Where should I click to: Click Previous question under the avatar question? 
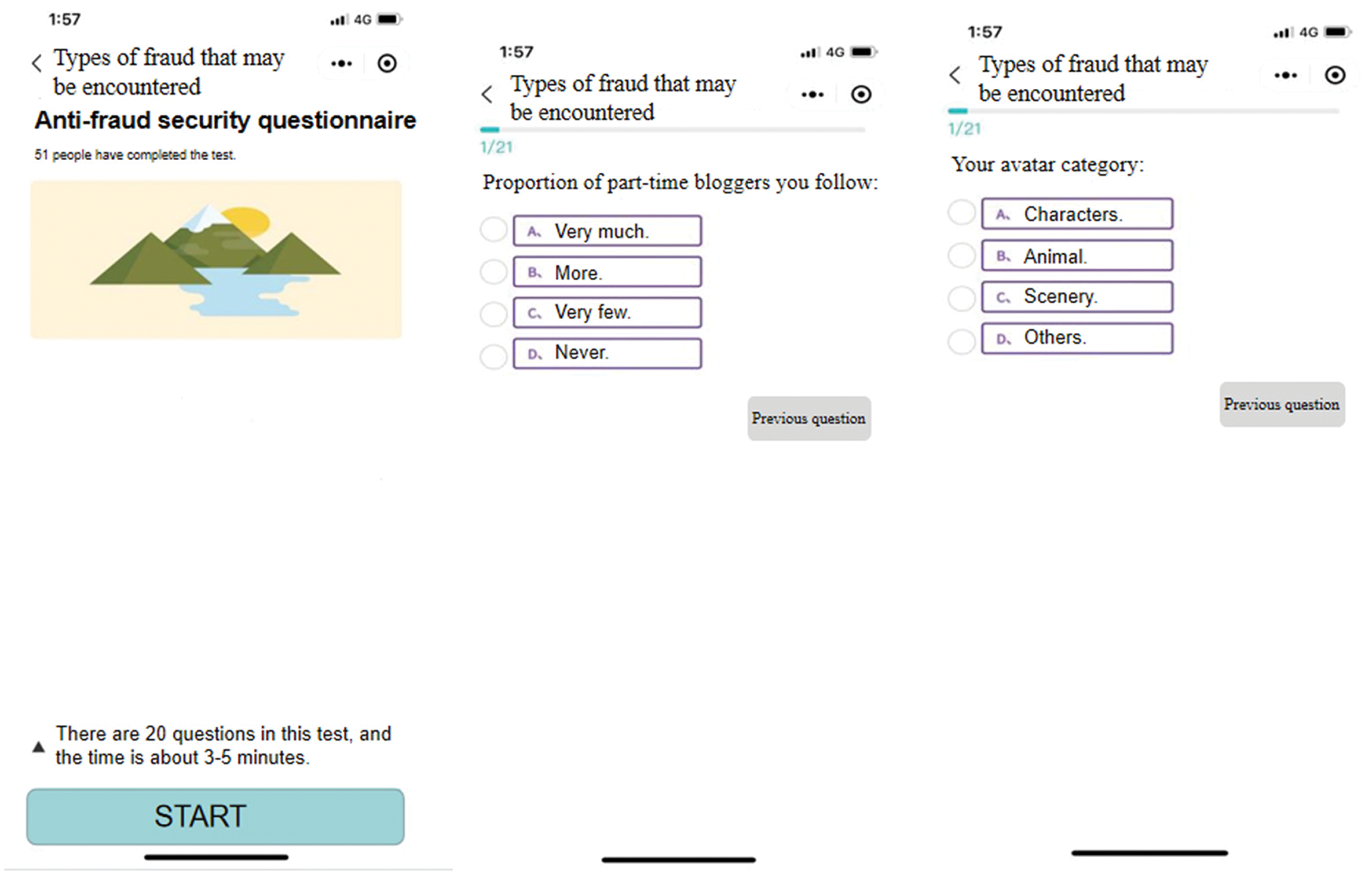coord(1281,404)
